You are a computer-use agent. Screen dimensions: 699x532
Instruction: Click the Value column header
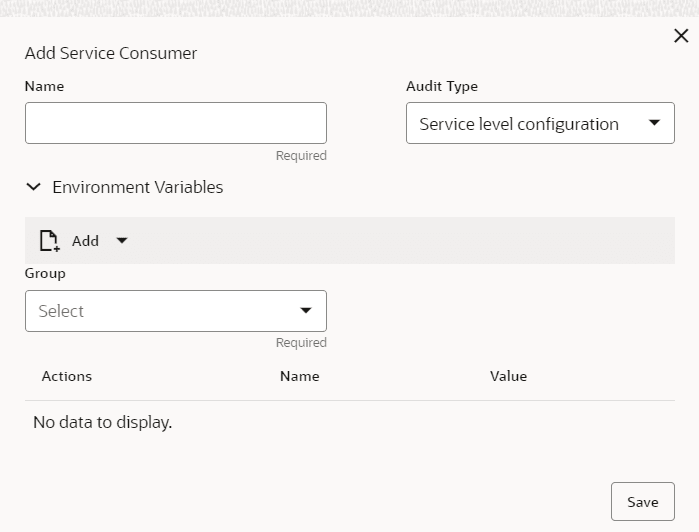pyautogui.click(x=508, y=377)
